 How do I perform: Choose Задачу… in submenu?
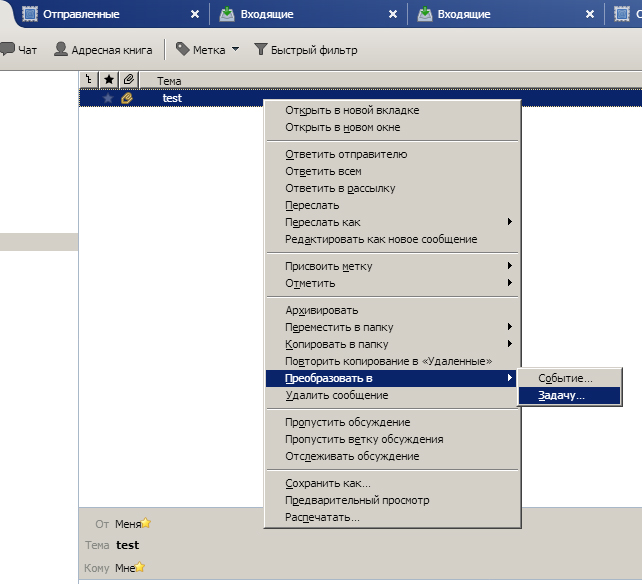570,396
